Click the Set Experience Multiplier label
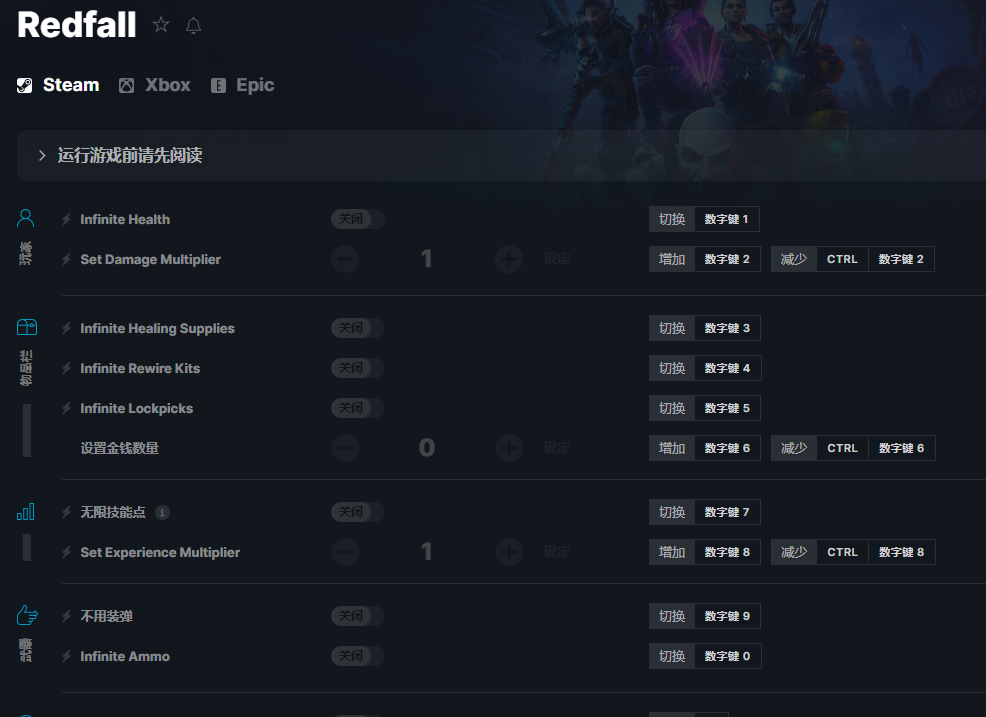Screen dimensions: 986x717 point(160,552)
